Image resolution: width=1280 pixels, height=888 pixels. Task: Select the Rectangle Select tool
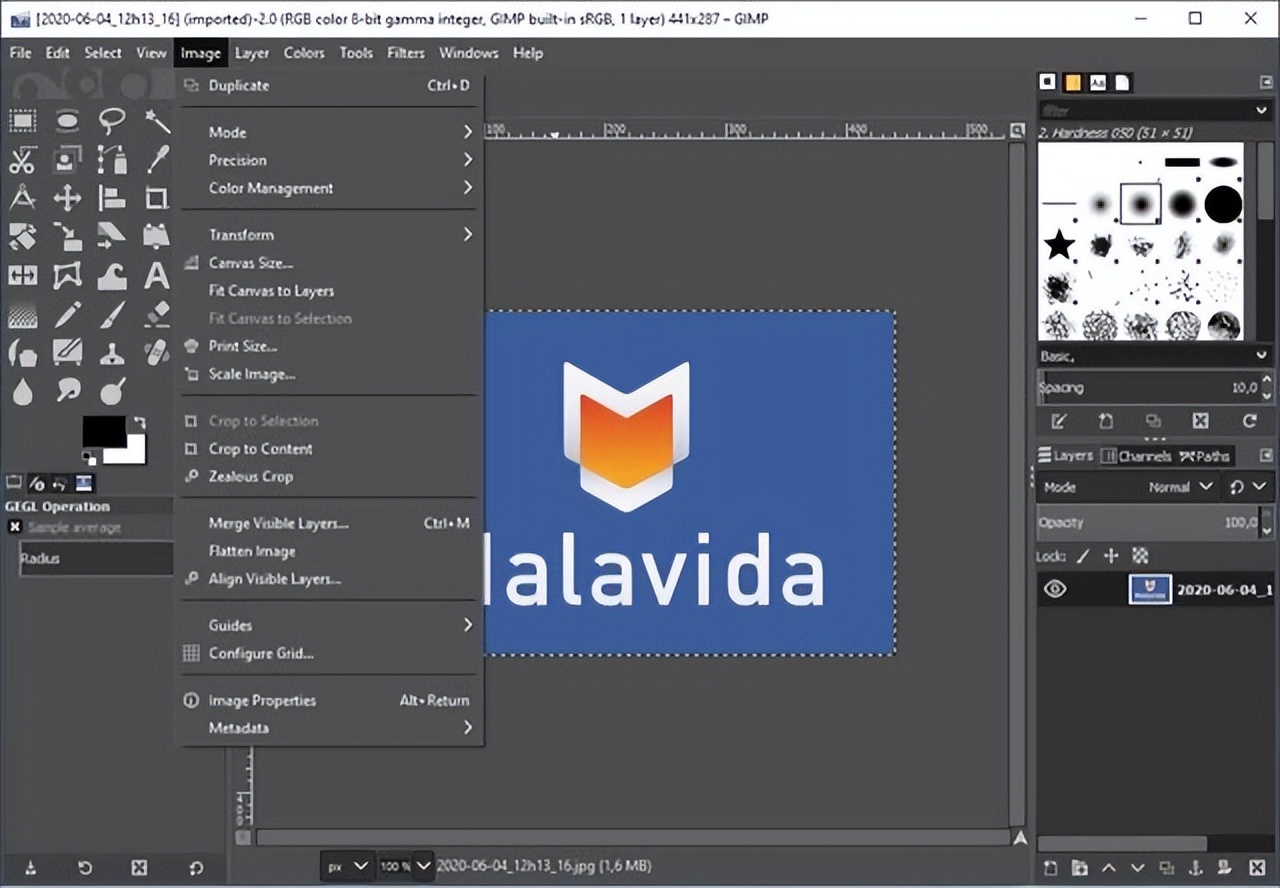[22, 122]
